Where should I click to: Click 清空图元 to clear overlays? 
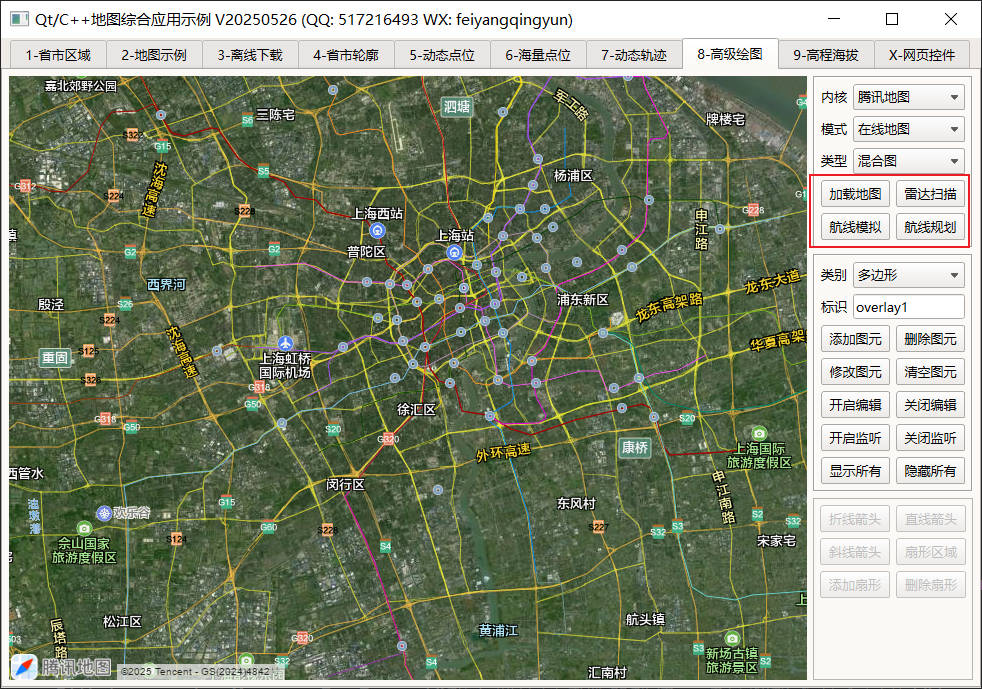930,372
